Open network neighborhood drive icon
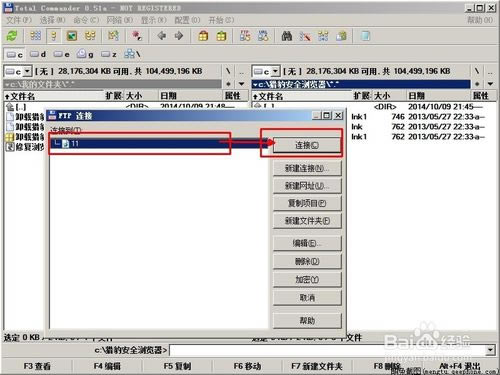500x375 pixels. (132, 54)
